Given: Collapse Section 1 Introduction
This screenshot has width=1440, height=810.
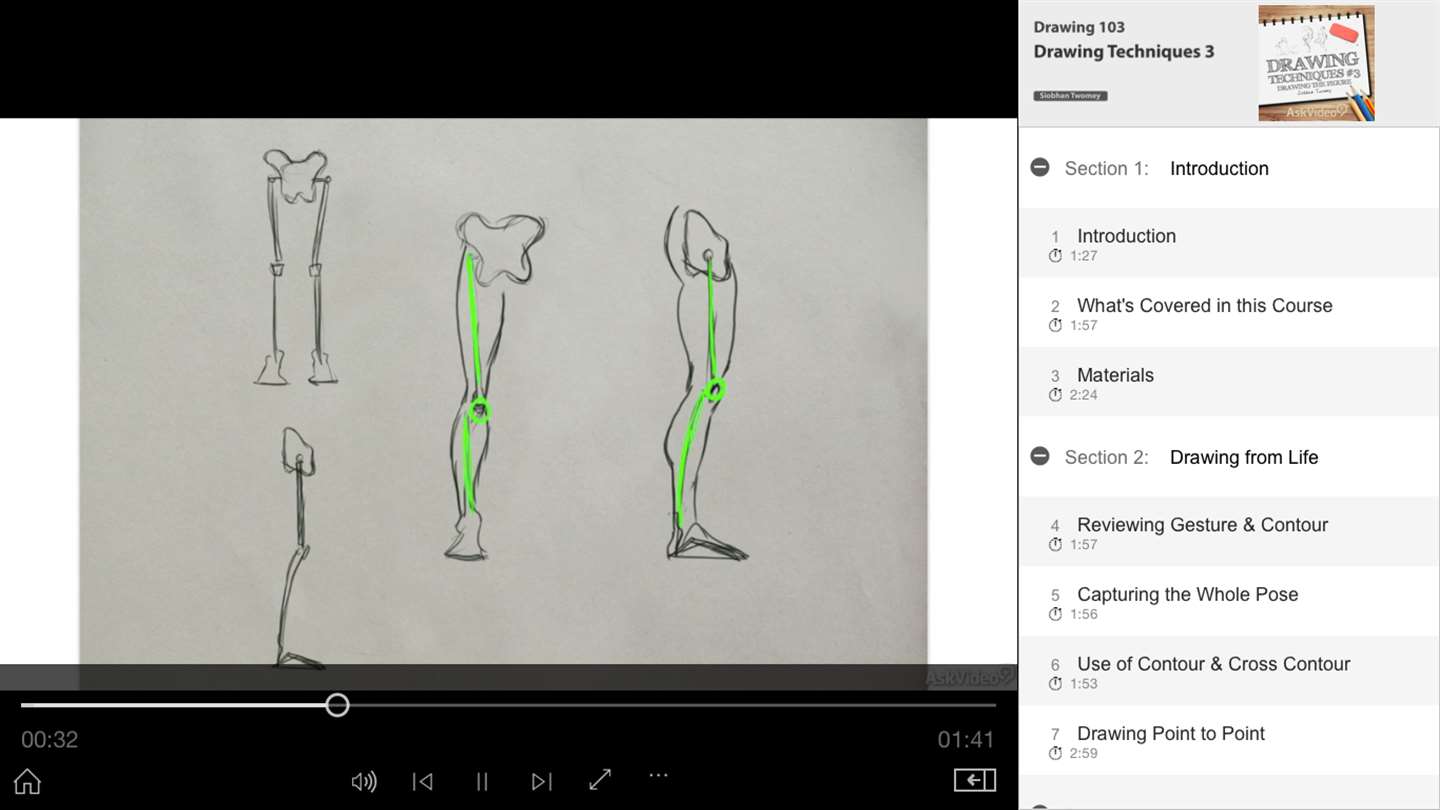Looking at the screenshot, I should click(1040, 167).
